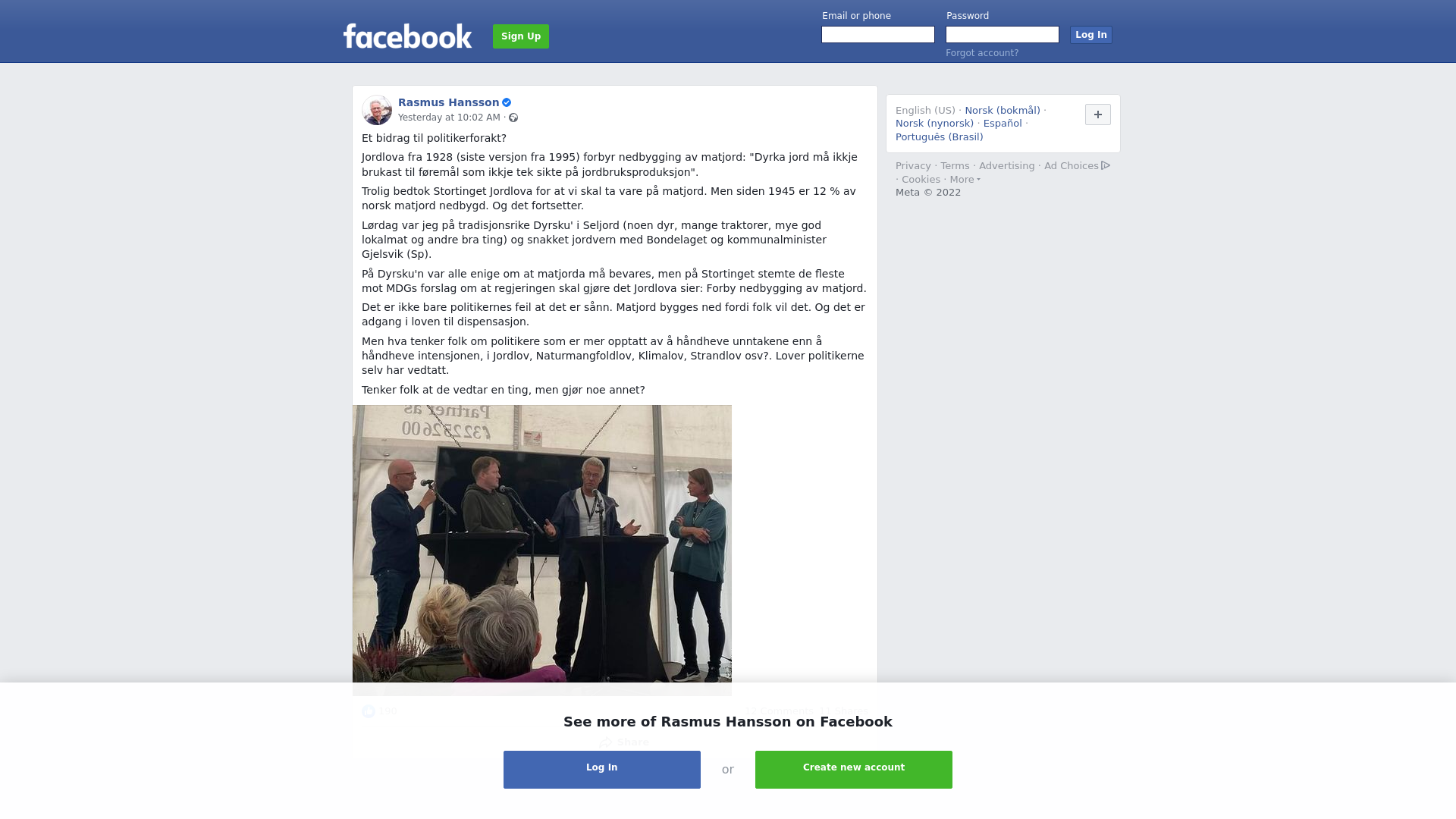Screen dimensions: 1456x819
Task: Click the plus icon for more languages
Action: 1097,115
